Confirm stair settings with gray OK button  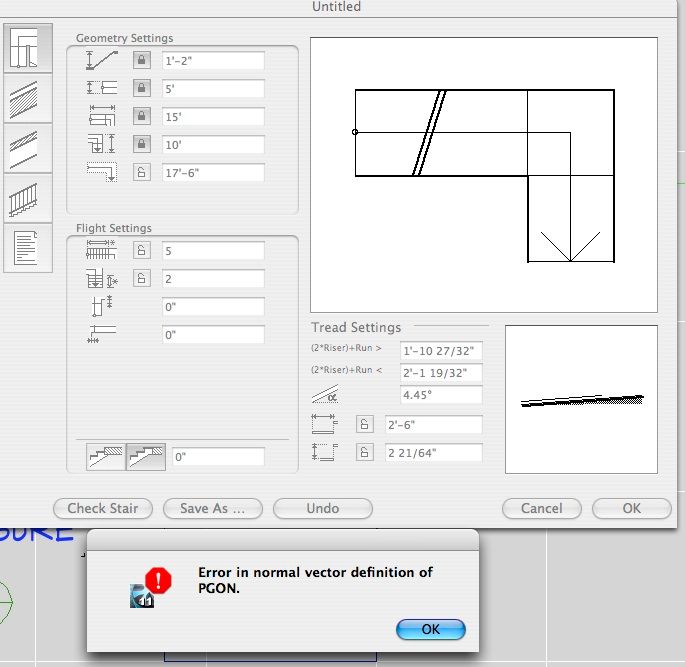[x=632, y=508]
